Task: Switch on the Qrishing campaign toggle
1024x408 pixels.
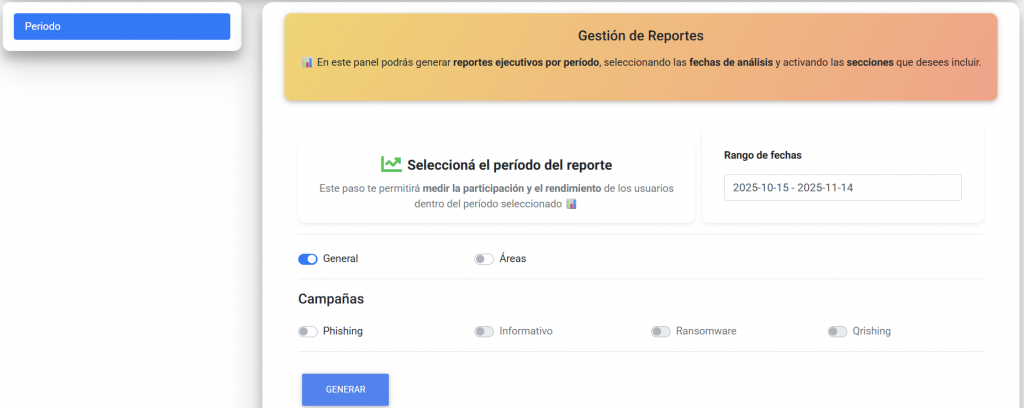Action: (837, 331)
